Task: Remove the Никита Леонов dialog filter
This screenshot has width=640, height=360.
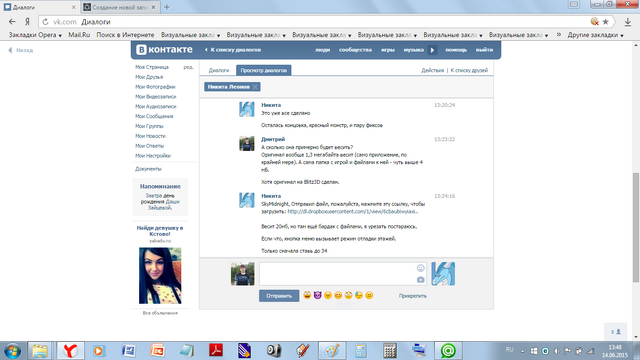Action: (255, 87)
